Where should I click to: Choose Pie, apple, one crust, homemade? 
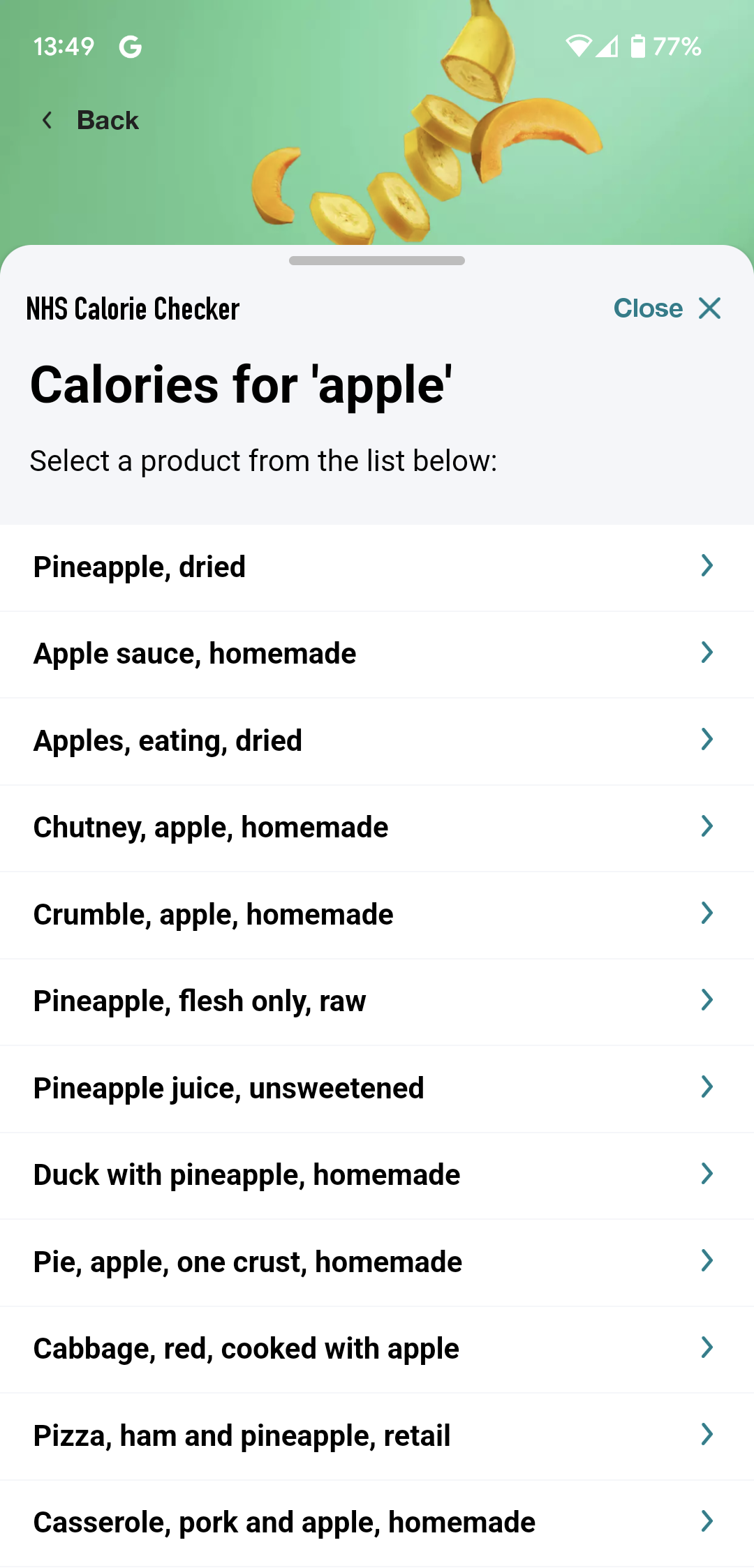point(248,1262)
